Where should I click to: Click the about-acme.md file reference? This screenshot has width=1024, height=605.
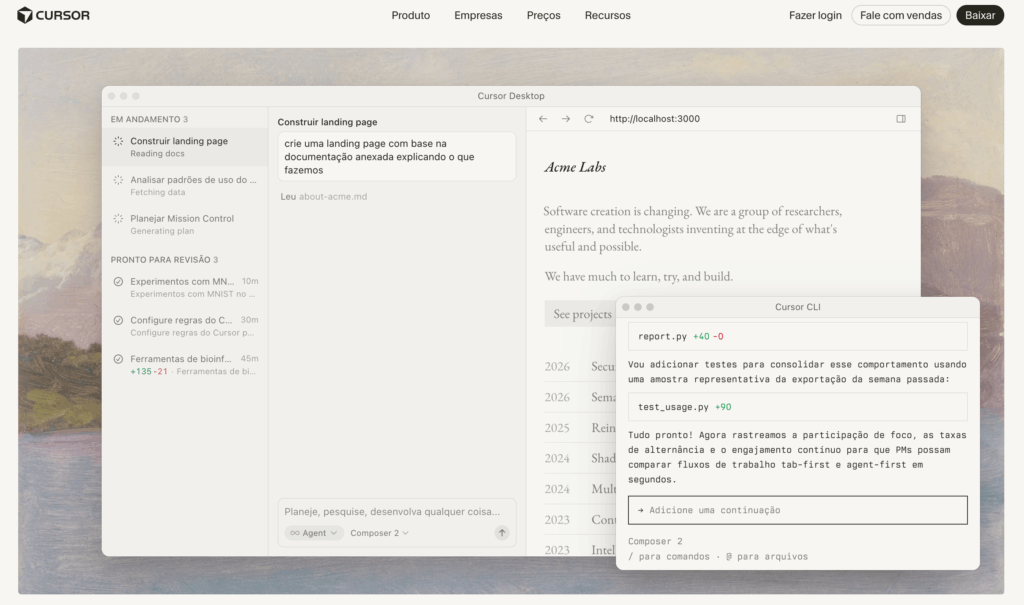click(x=333, y=196)
